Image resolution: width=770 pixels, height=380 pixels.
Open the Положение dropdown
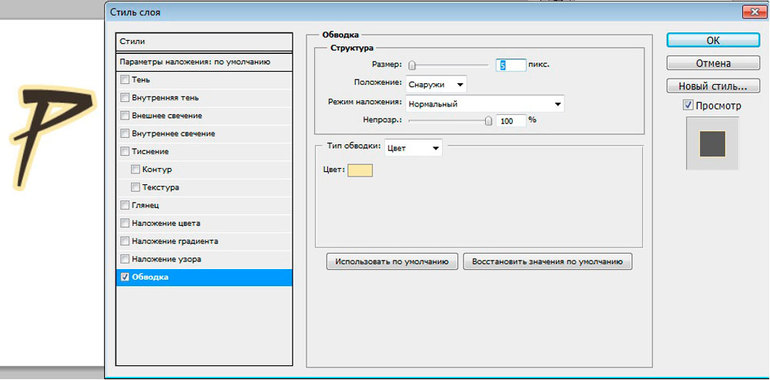(436, 84)
